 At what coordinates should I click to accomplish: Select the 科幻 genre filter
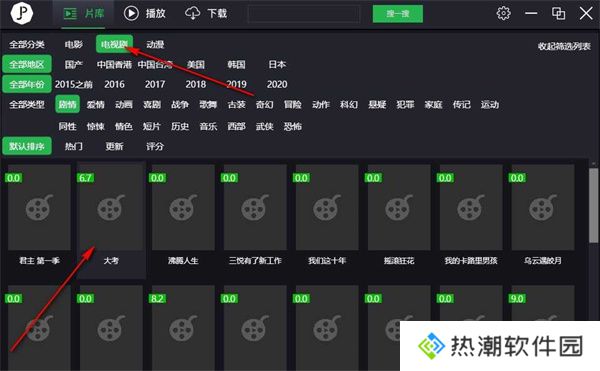tap(349, 104)
